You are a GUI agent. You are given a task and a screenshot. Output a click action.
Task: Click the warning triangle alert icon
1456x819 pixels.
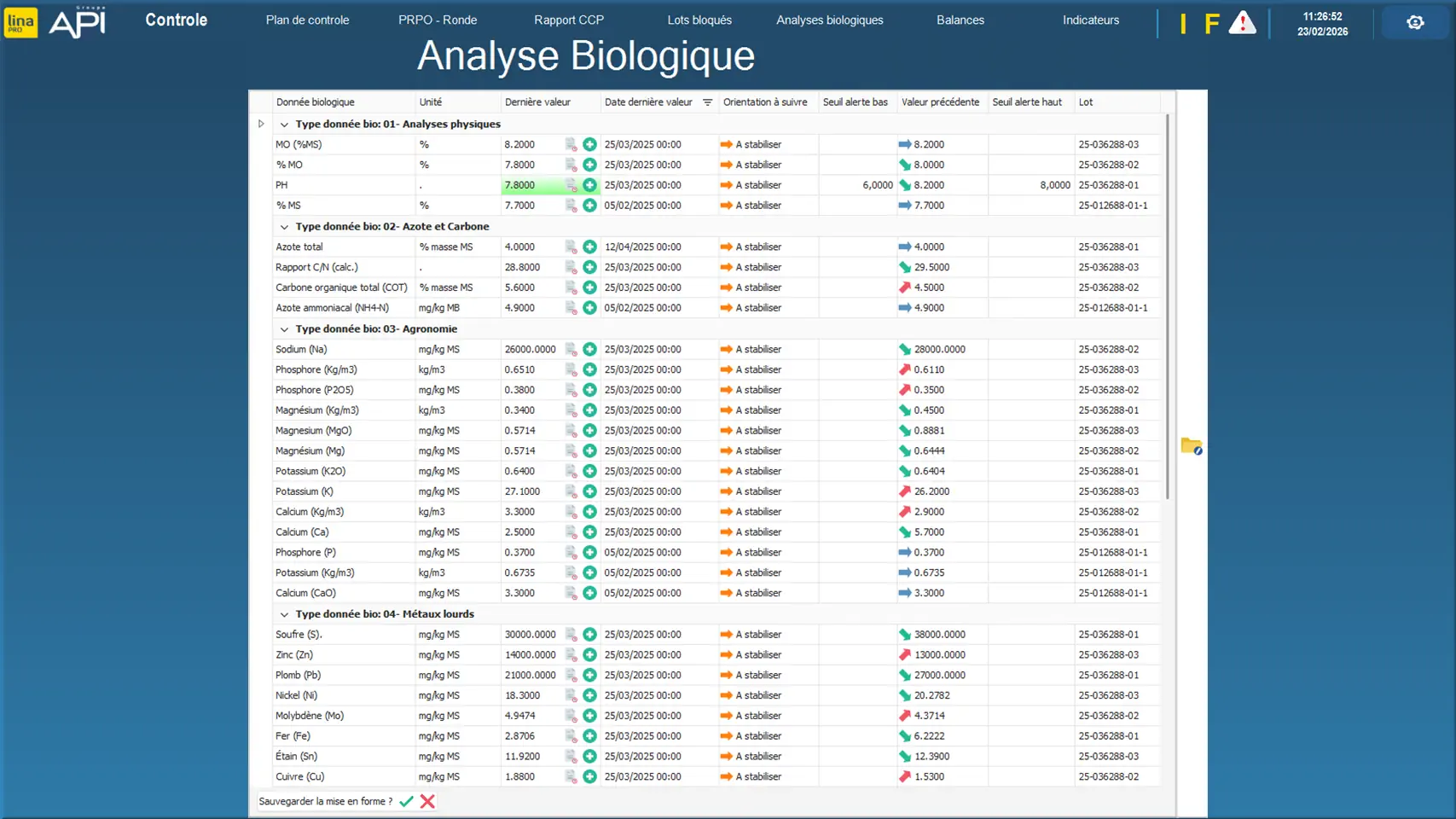[1242, 23]
